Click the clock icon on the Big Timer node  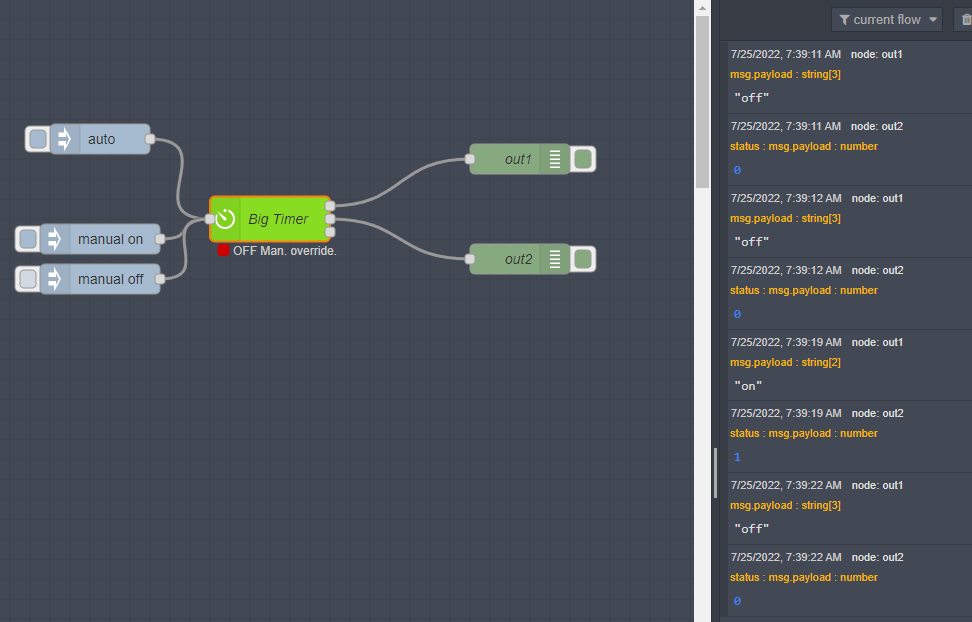pyautogui.click(x=226, y=219)
